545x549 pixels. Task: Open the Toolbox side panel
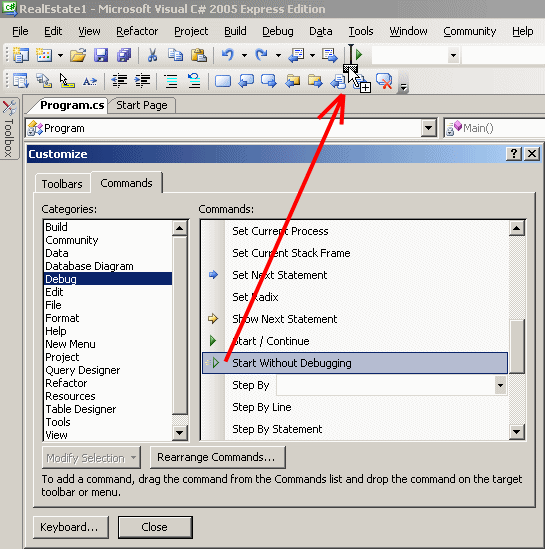click(x=9, y=128)
